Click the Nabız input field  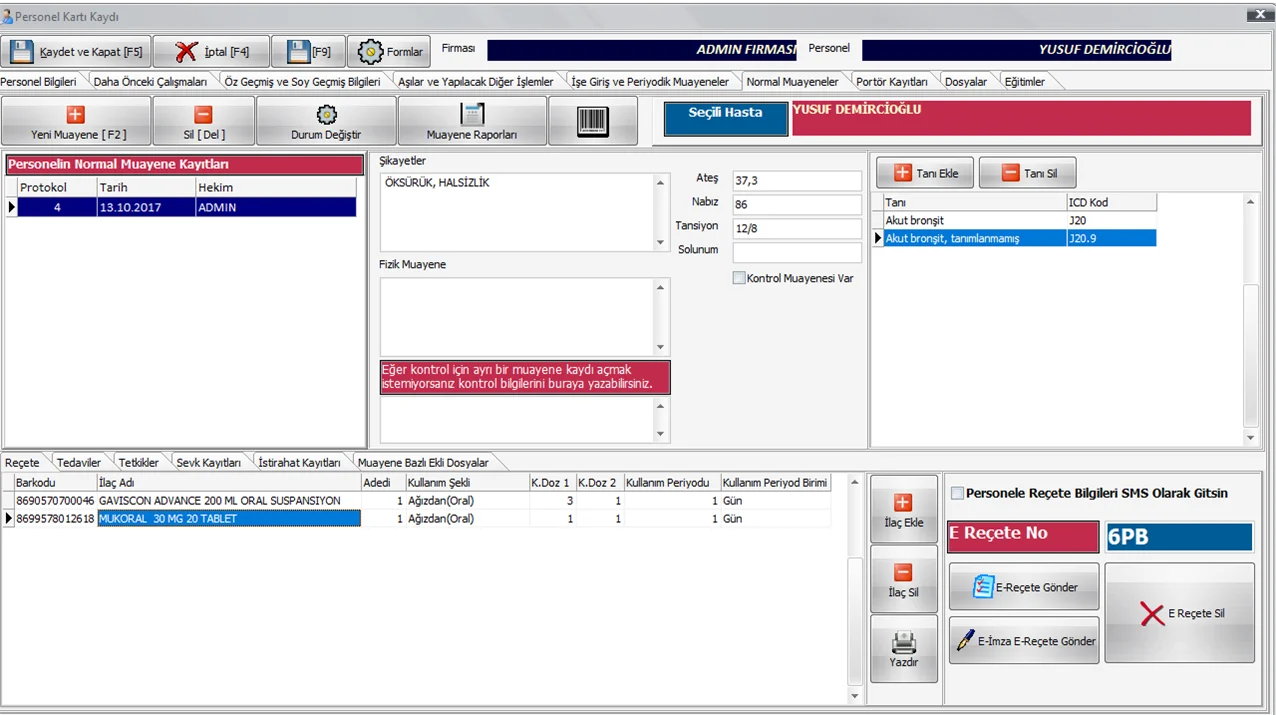point(796,205)
